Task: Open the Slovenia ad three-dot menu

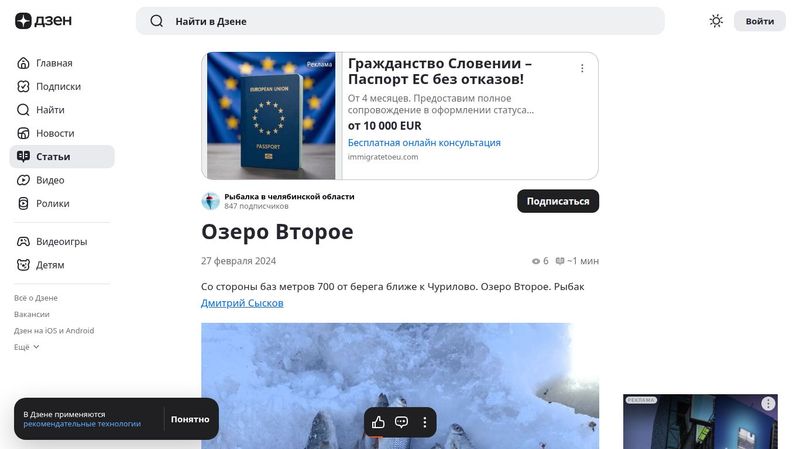Action: pyautogui.click(x=582, y=68)
